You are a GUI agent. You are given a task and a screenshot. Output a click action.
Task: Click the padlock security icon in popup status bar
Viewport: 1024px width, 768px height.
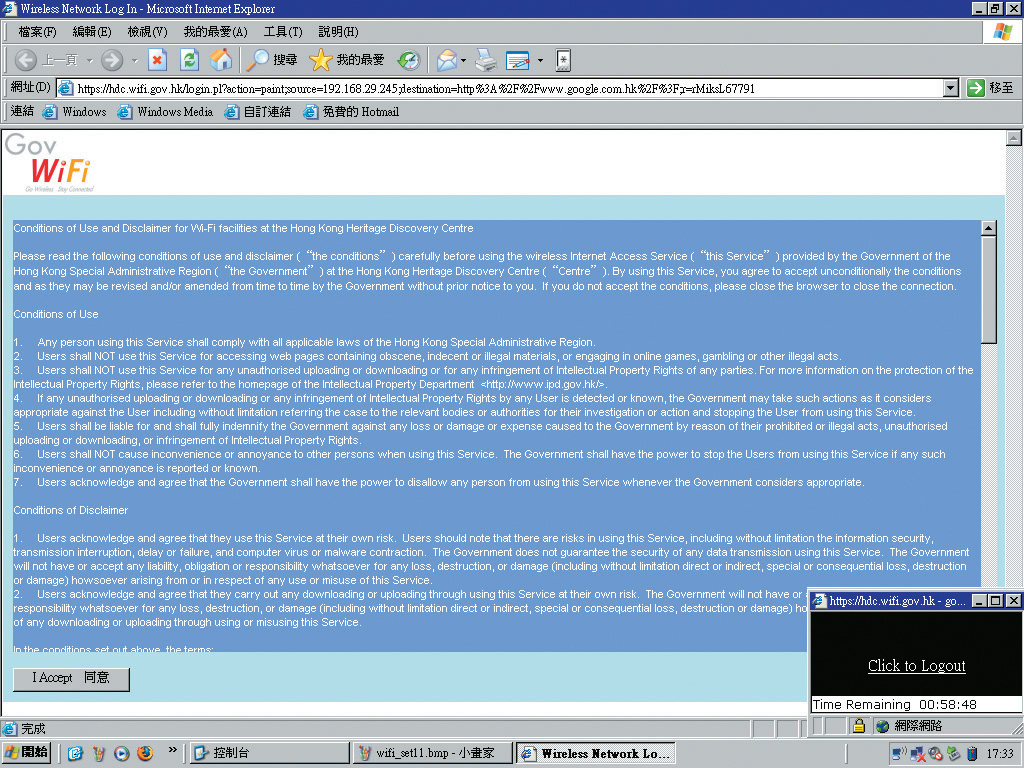[x=859, y=726]
